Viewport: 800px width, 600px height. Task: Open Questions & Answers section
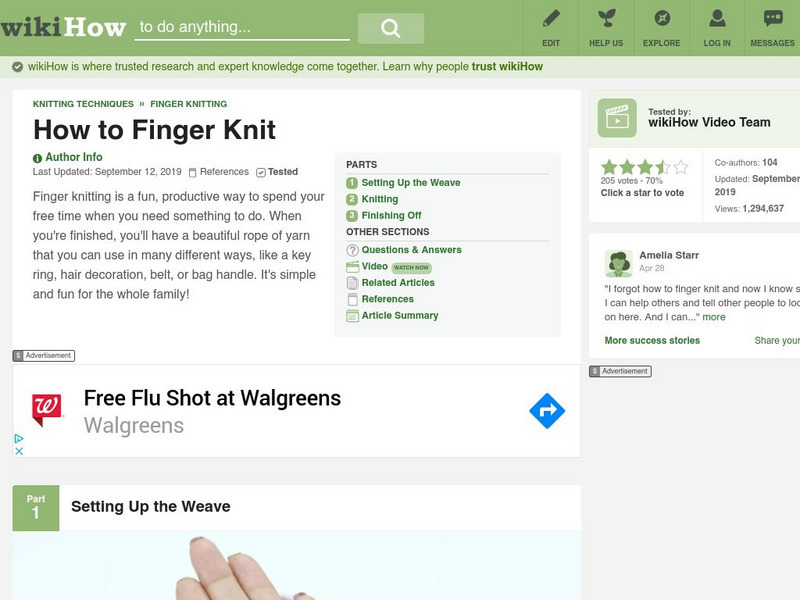point(411,250)
